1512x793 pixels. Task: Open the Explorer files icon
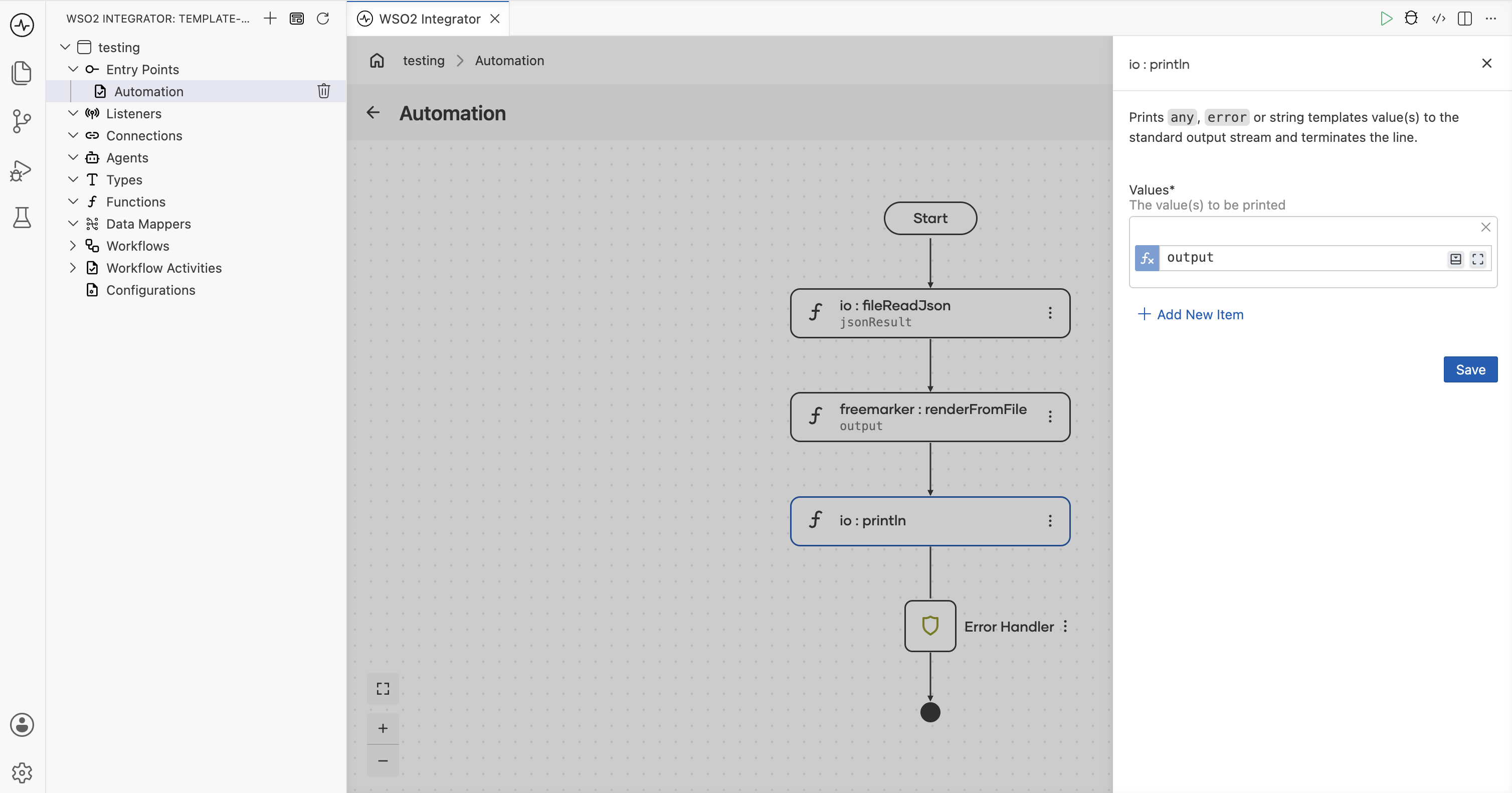point(22,73)
